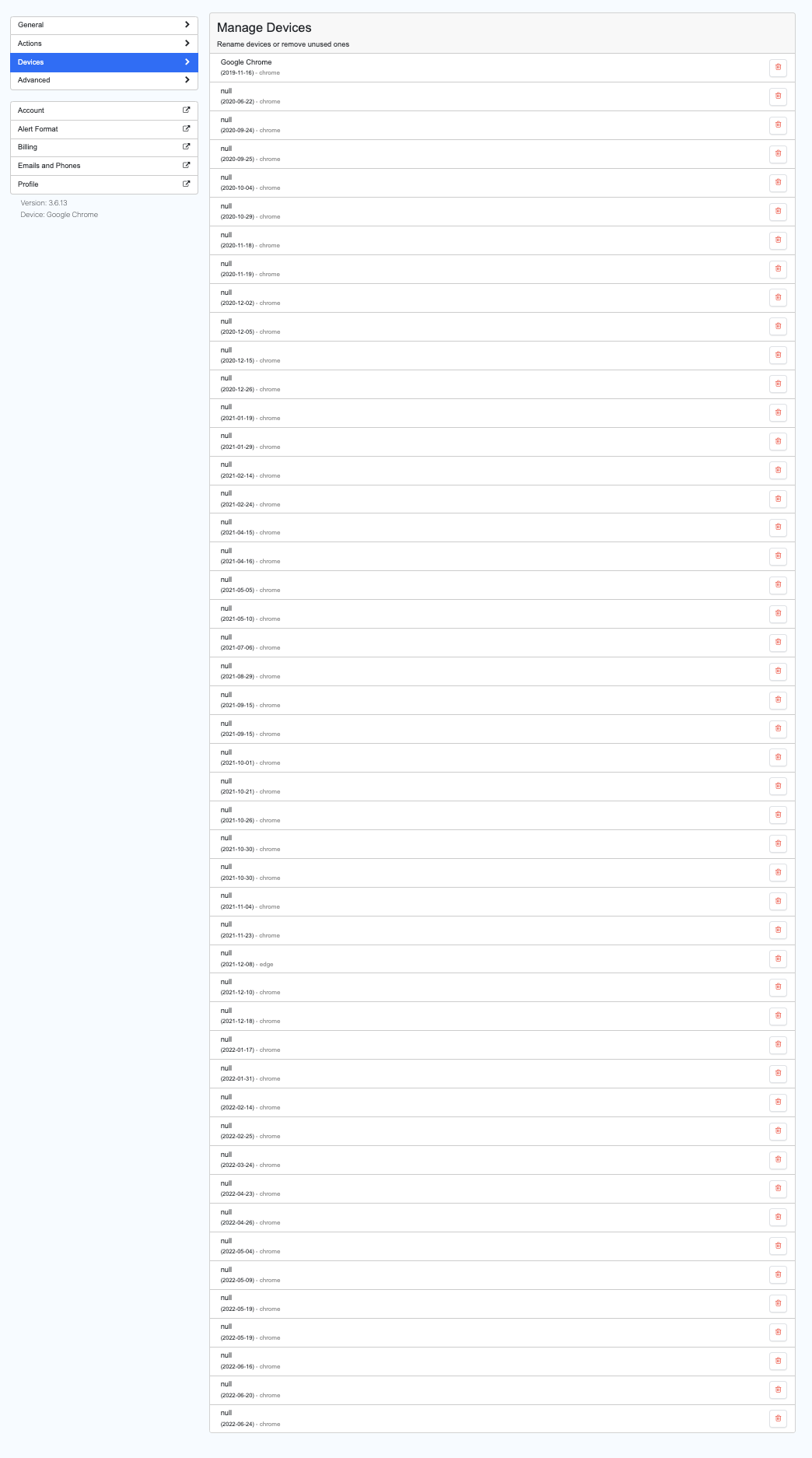Click the Google Chrome device name to rename
The image size is (812, 1458).
pyautogui.click(x=247, y=62)
